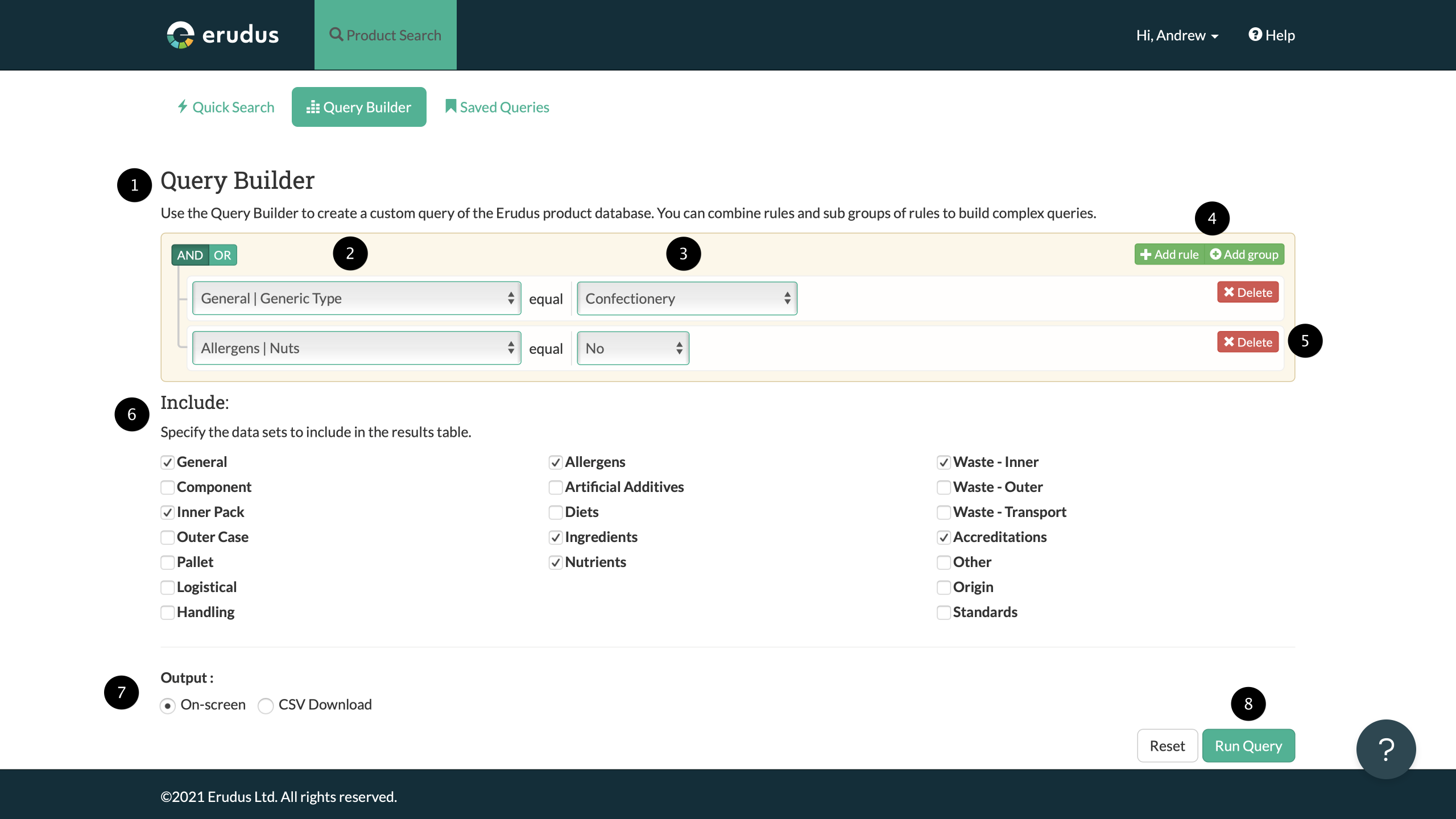This screenshot has height=819, width=1456.
Task: Open the Confectionery value dropdown
Action: tap(686, 298)
